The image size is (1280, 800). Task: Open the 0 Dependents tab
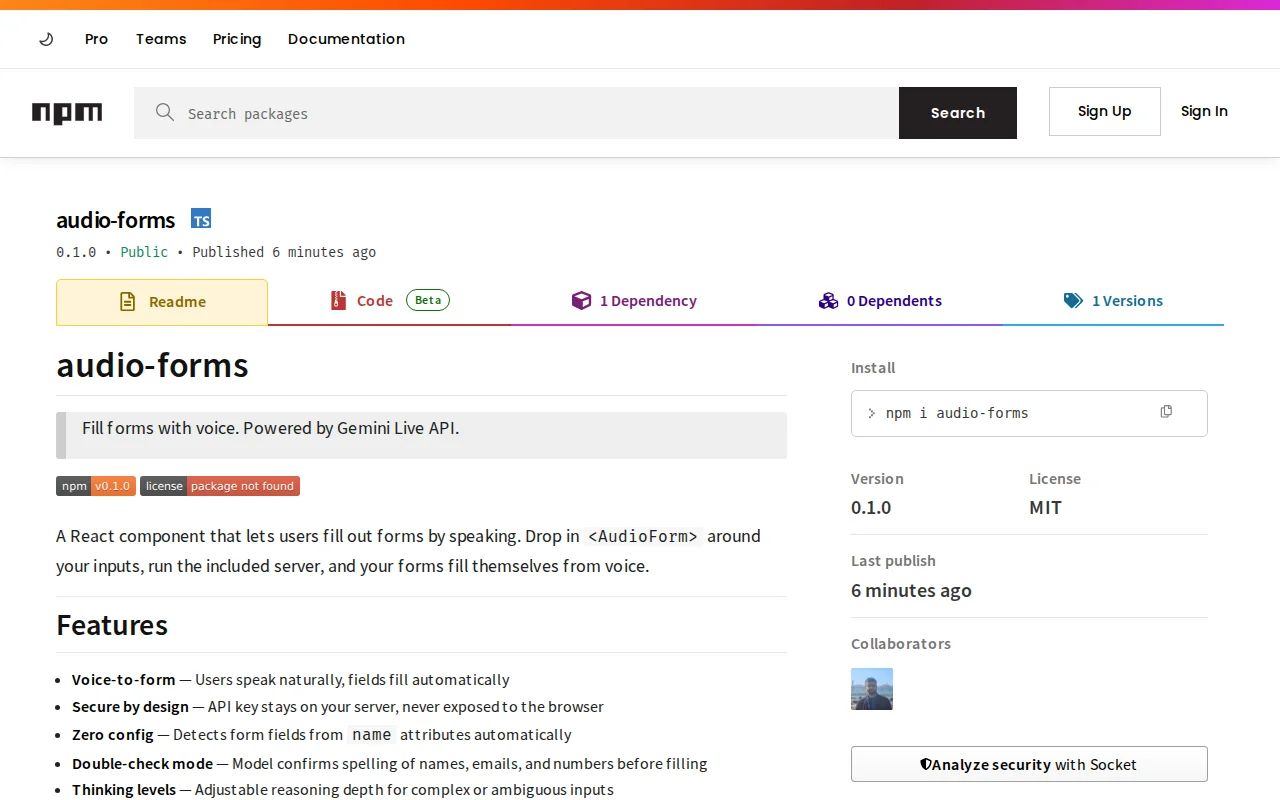pyautogui.click(x=880, y=301)
